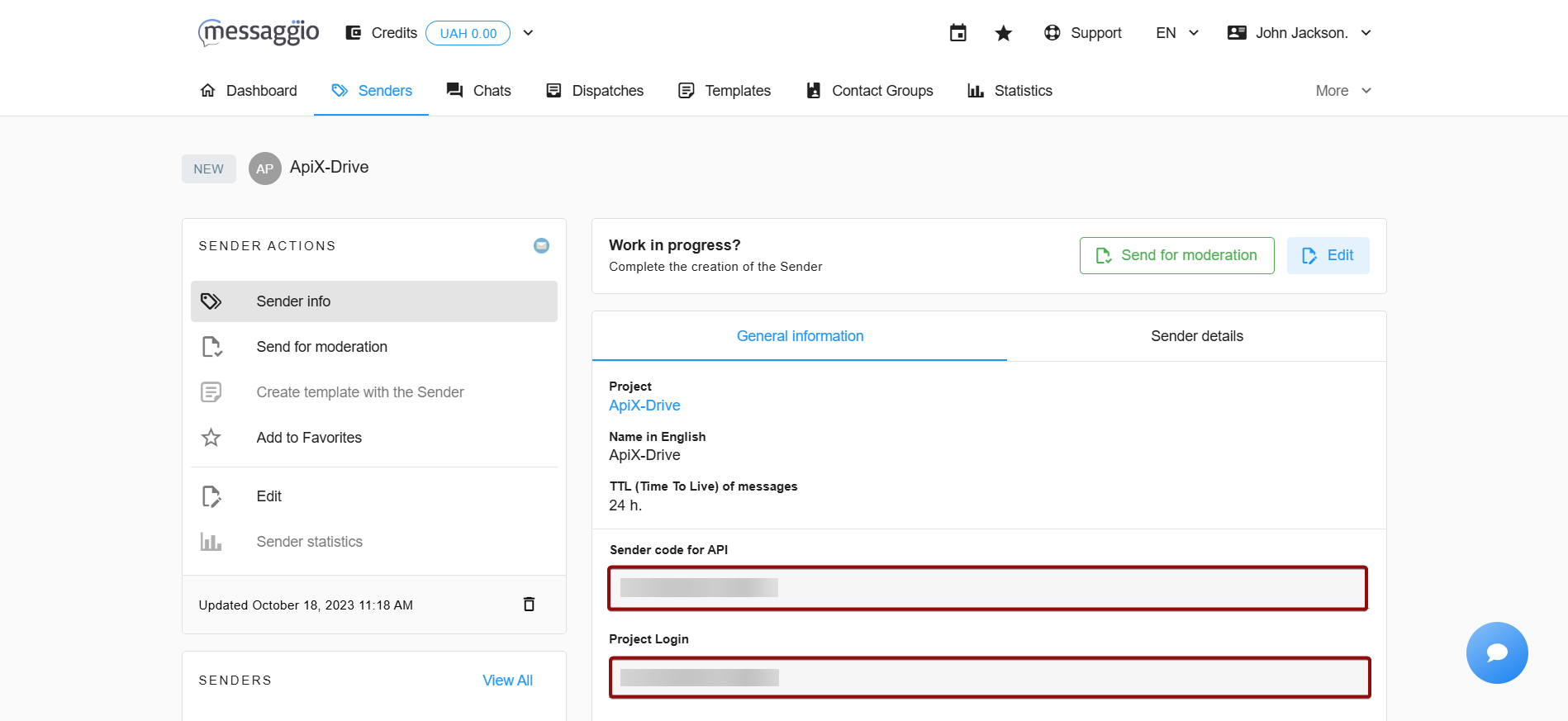1568x721 pixels.
Task: Select the General information tab
Action: pyautogui.click(x=800, y=336)
